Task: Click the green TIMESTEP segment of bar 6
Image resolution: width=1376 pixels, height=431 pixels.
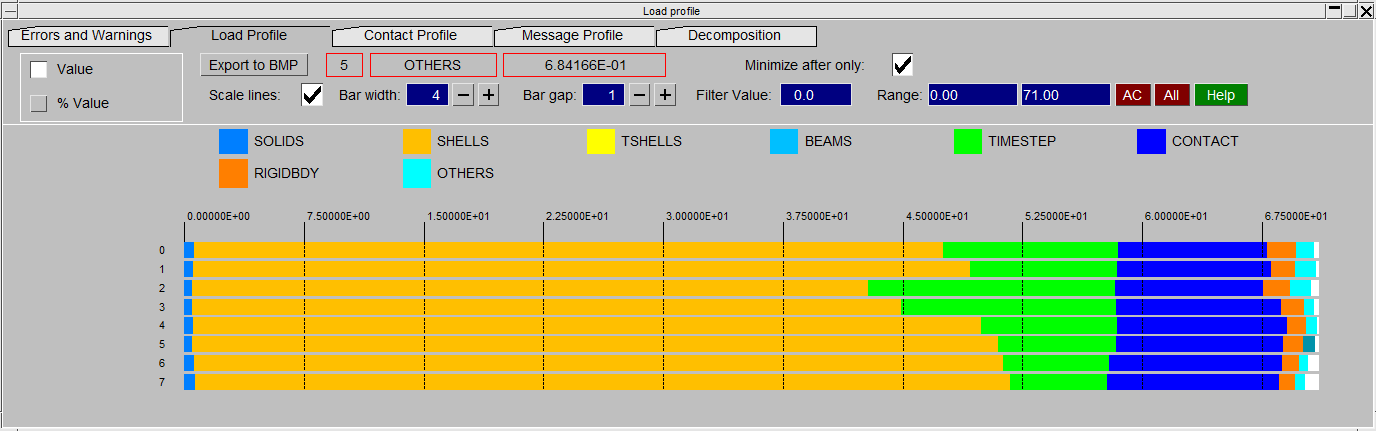Action: 1056,364
